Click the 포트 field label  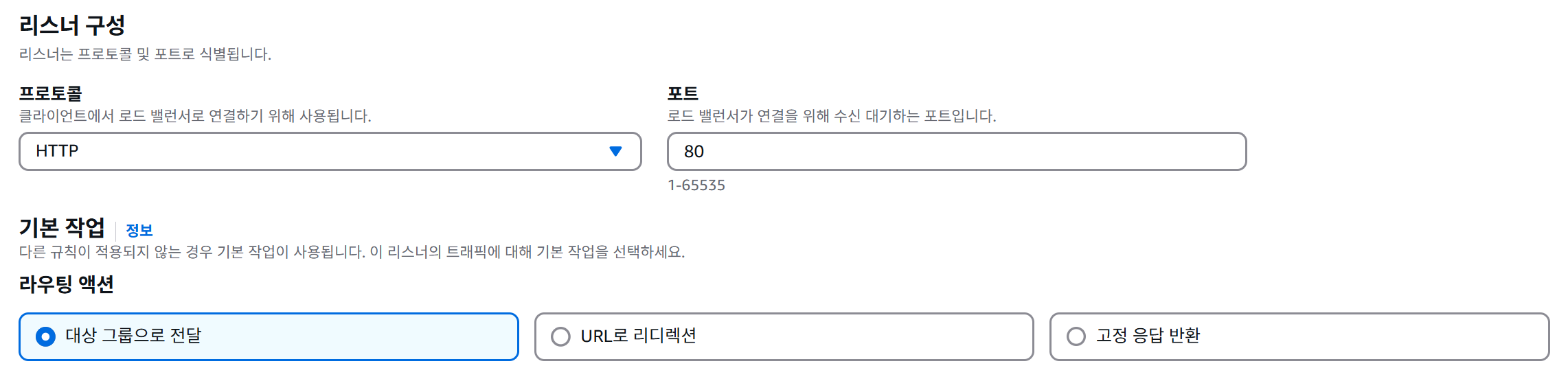click(x=683, y=93)
